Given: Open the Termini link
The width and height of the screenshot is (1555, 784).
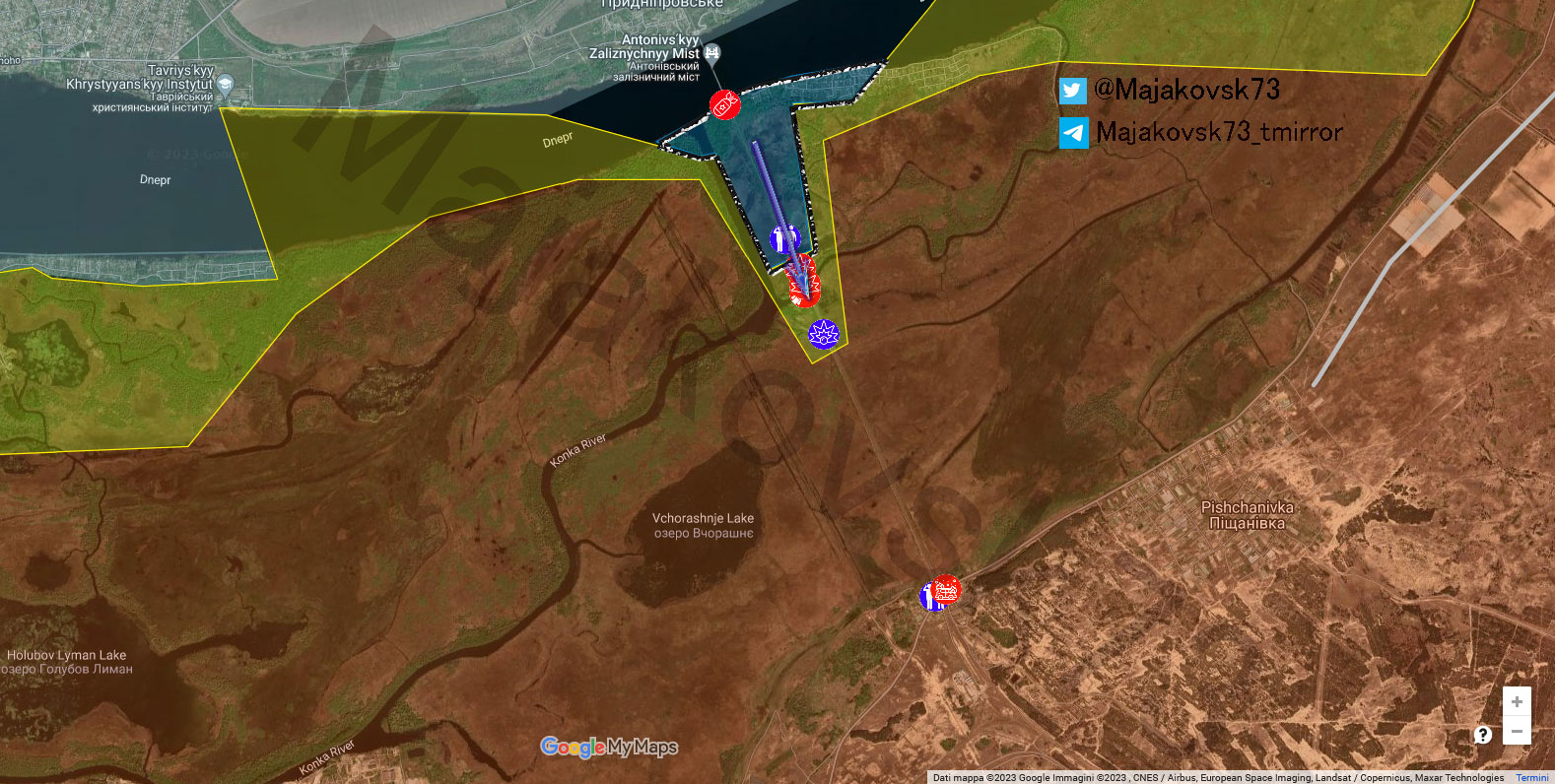Looking at the screenshot, I should [x=1532, y=778].
